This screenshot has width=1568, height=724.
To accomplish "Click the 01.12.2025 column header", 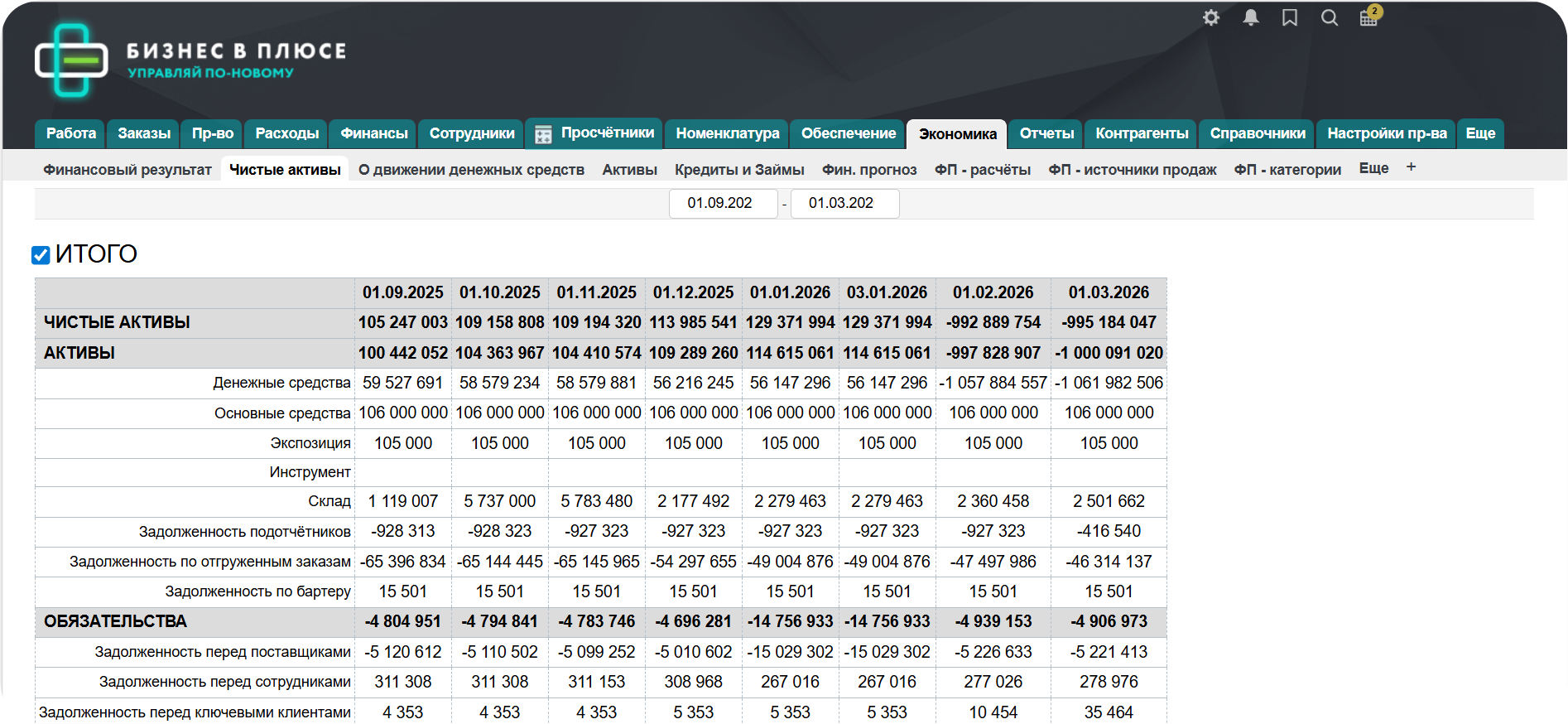I will click(x=693, y=292).
